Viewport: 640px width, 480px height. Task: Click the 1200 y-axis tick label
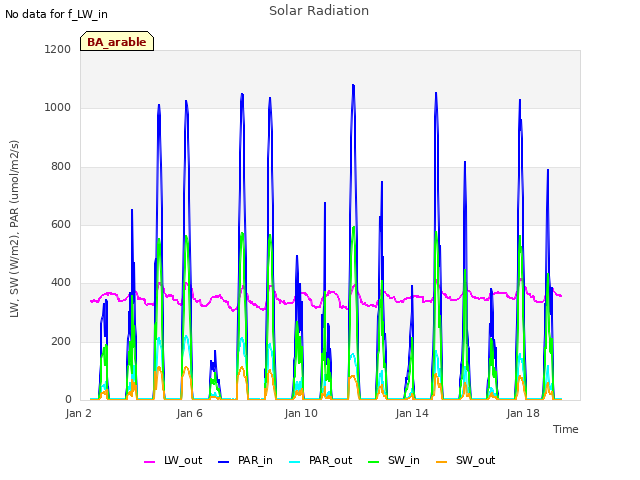[58, 49]
